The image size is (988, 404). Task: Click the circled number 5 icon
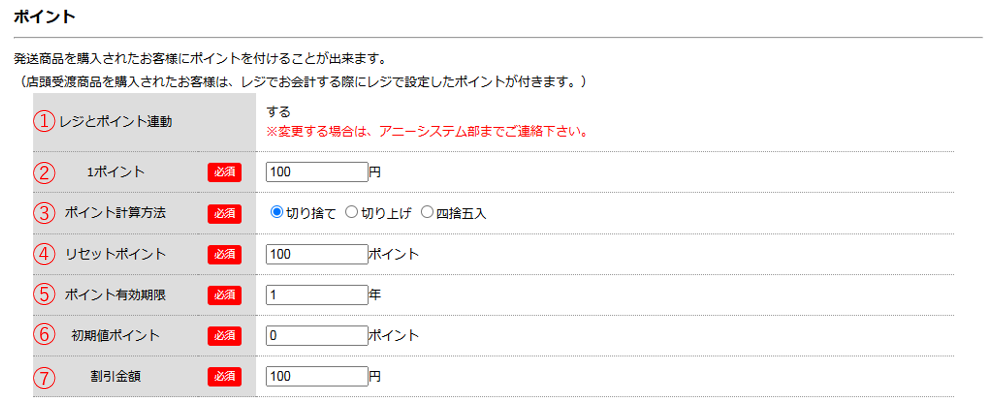pos(46,295)
